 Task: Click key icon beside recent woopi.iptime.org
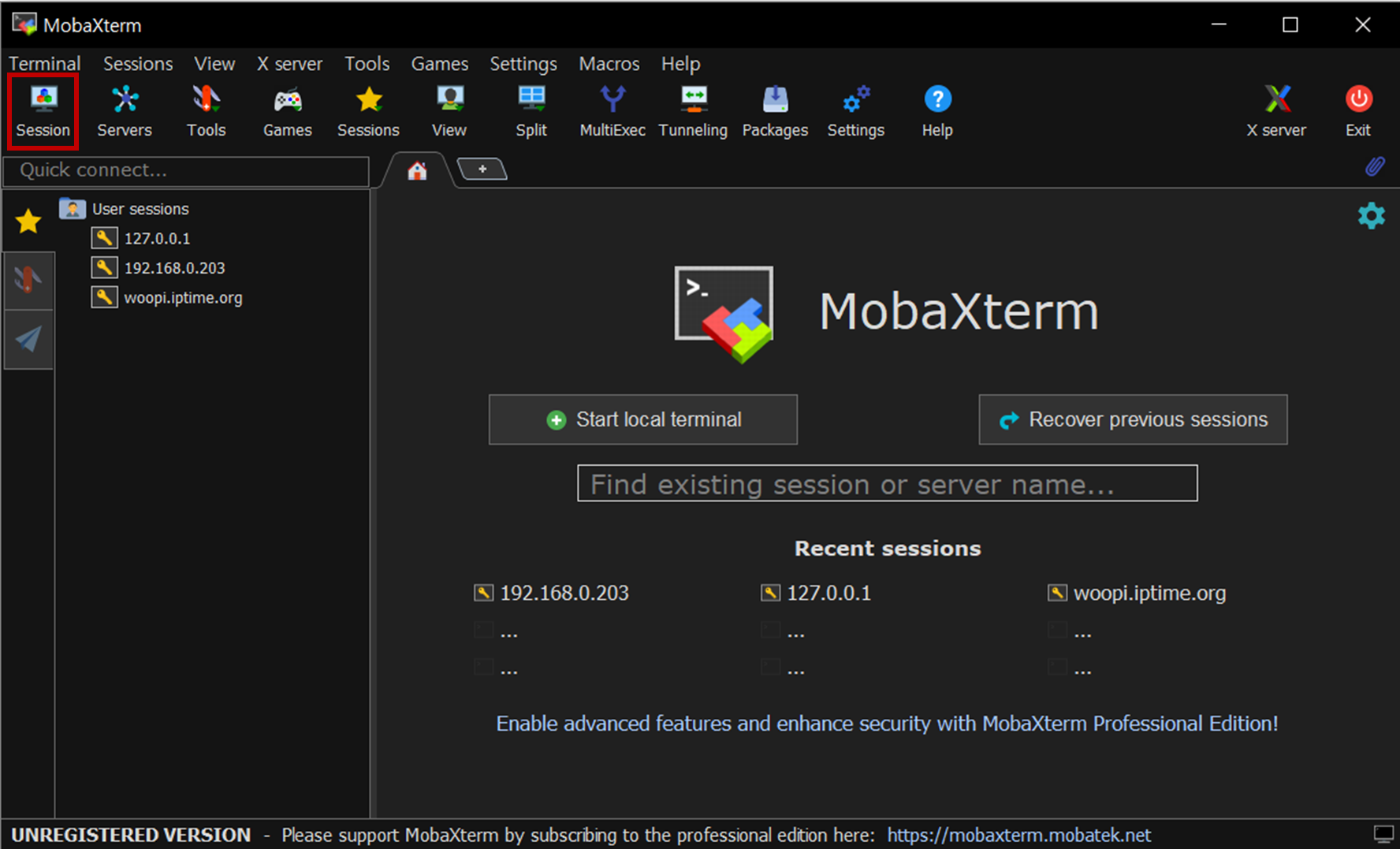(x=1057, y=593)
